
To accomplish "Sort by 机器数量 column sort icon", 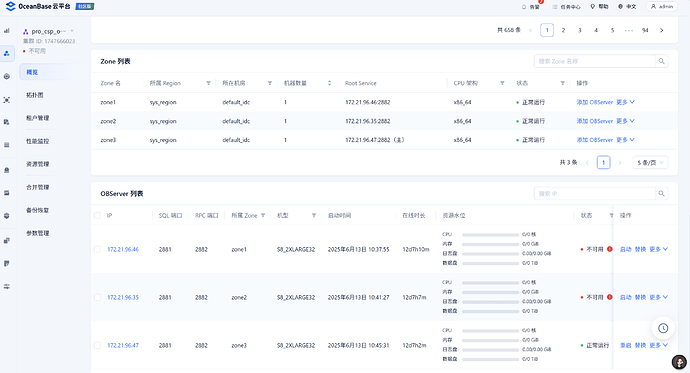I will coord(329,83).
